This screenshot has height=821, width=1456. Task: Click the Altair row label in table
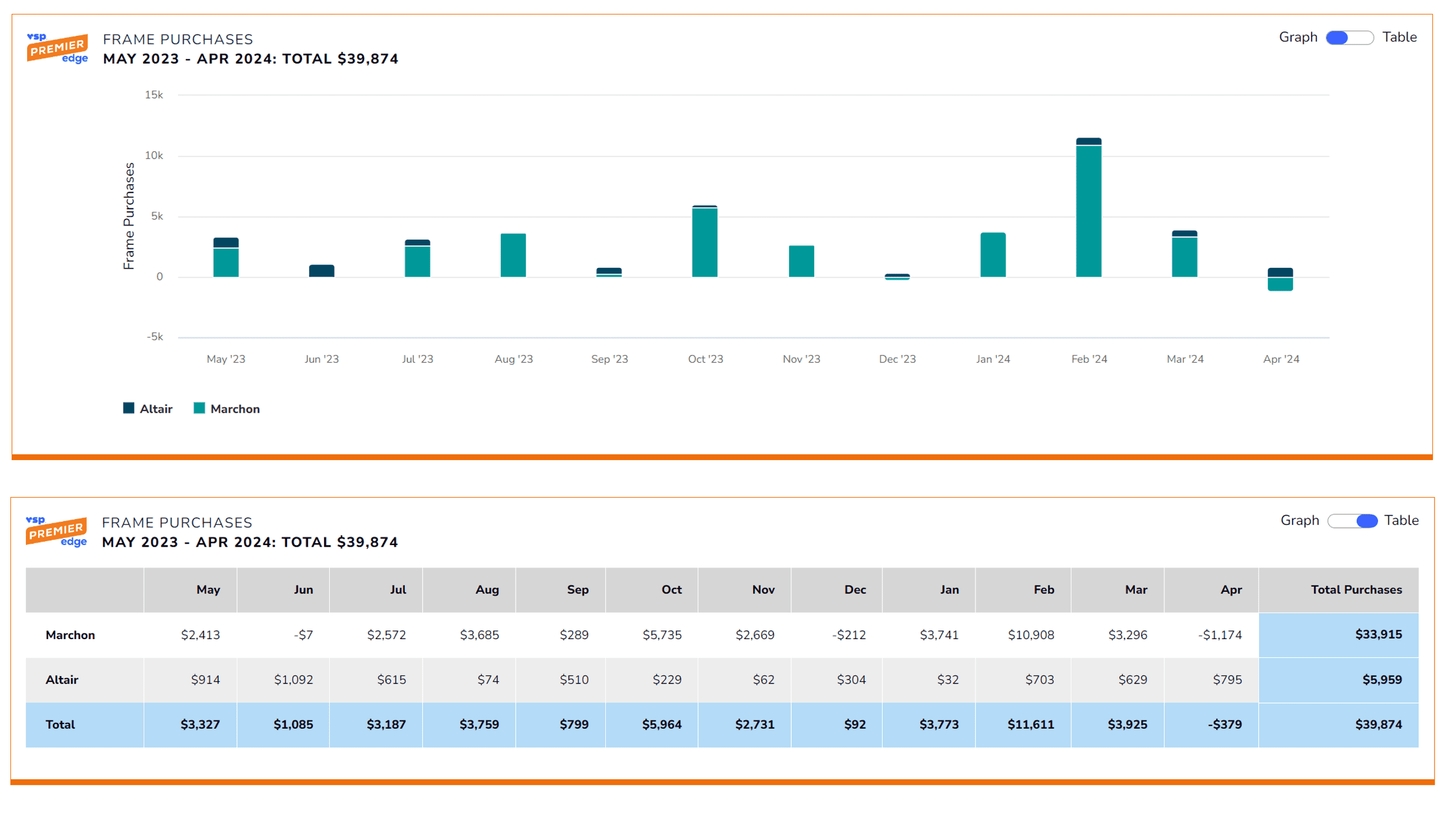(62, 680)
